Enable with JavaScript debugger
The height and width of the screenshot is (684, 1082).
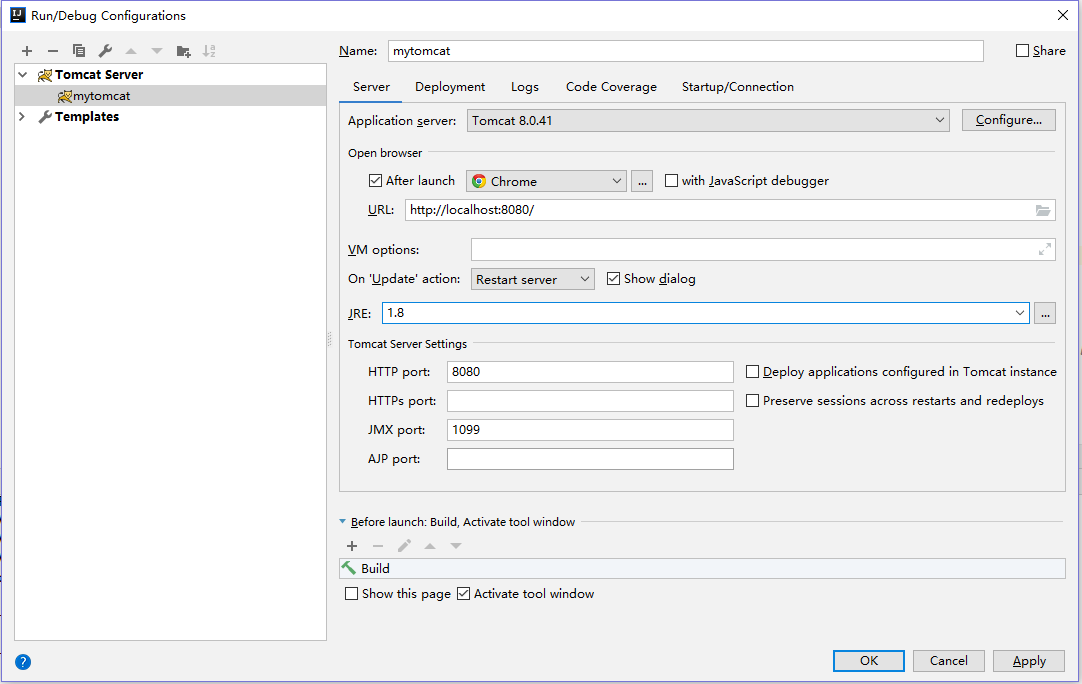671,181
